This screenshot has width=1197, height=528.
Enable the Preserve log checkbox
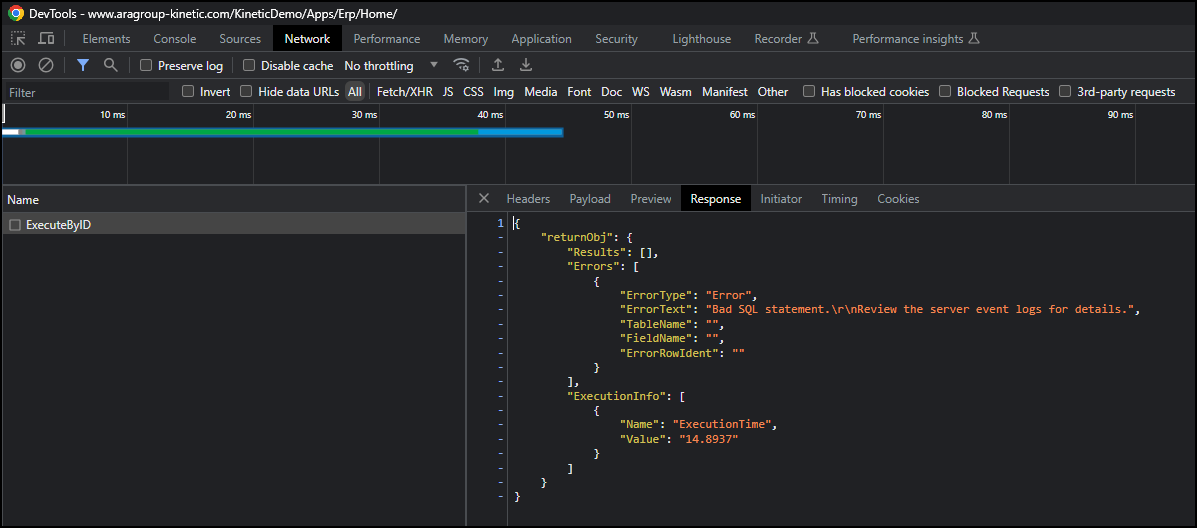click(146, 66)
